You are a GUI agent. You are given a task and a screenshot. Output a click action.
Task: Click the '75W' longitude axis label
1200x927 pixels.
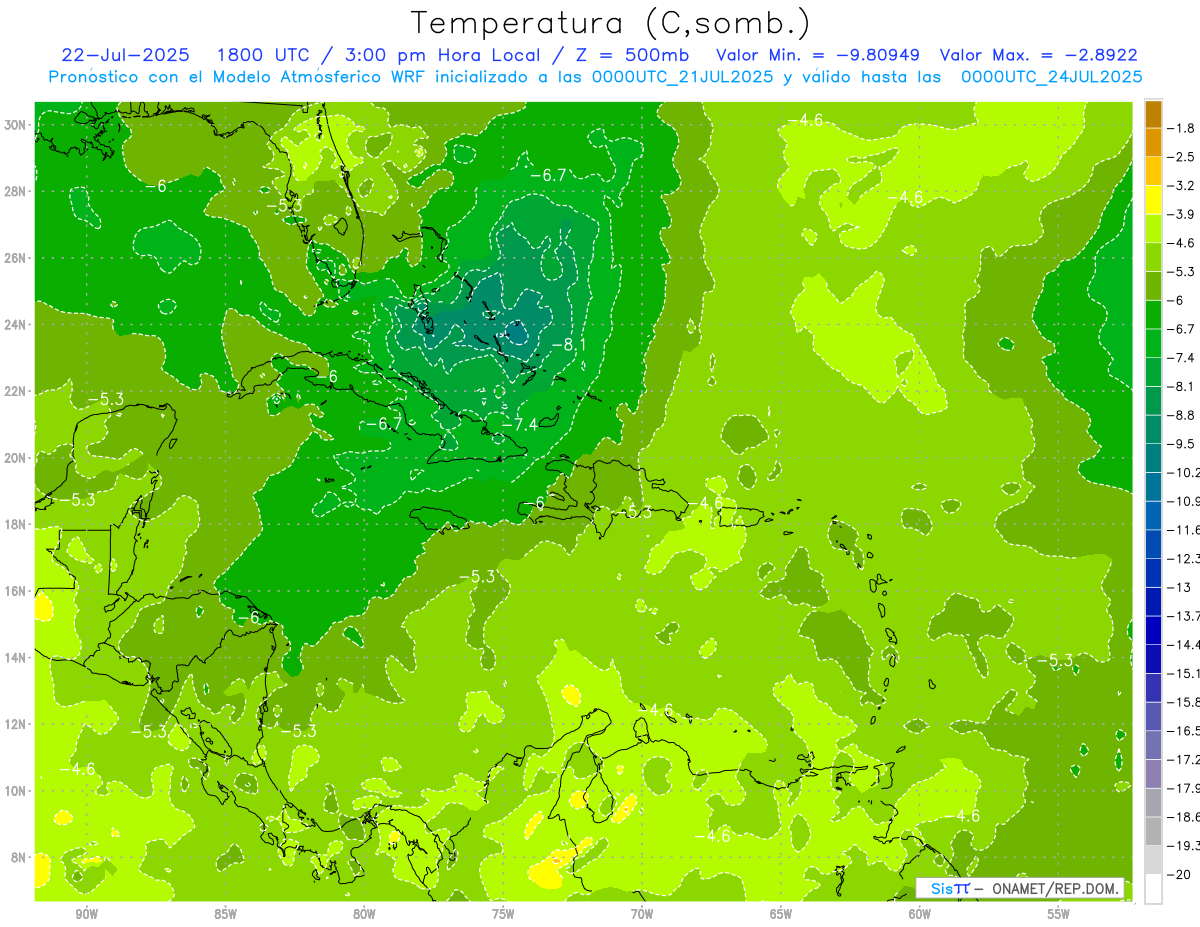click(x=503, y=914)
